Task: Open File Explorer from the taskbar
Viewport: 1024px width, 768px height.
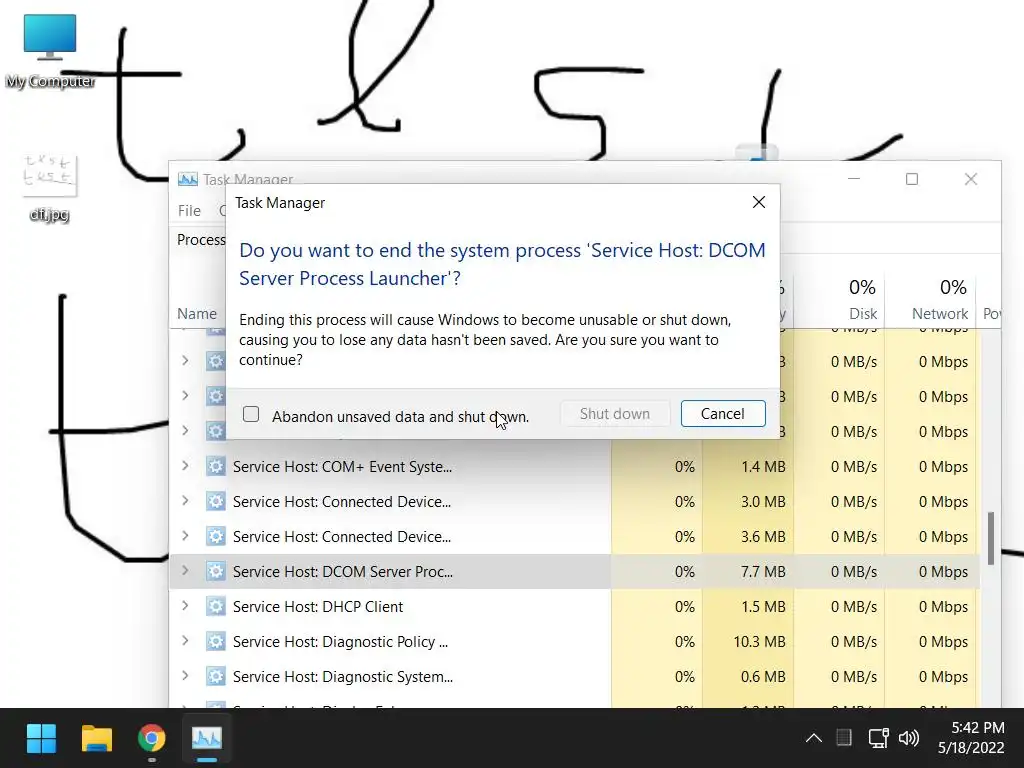Action: click(97, 739)
